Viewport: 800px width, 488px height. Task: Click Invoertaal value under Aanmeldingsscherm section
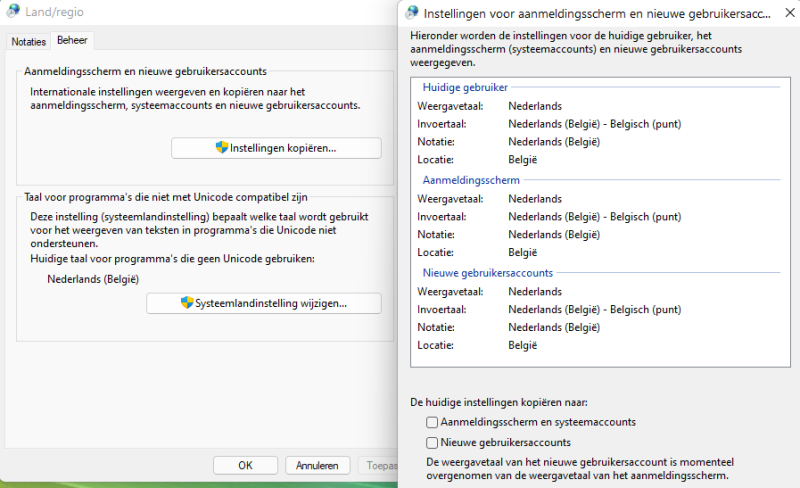[594, 216]
